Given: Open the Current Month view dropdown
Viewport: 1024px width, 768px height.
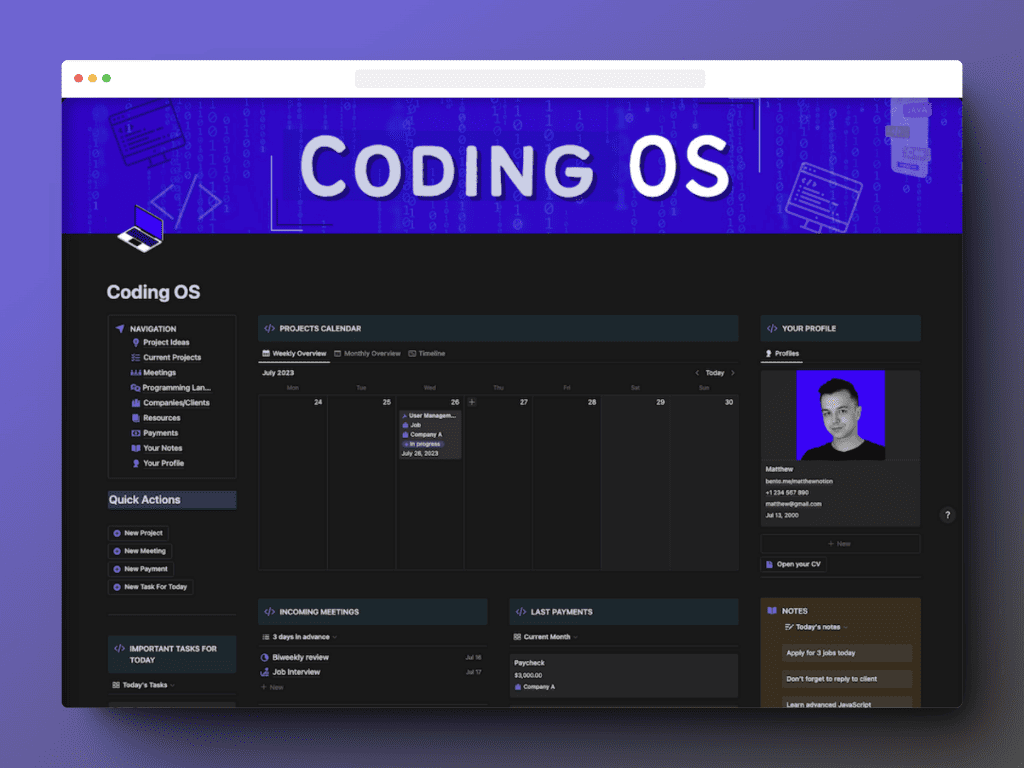Looking at the screenshot, I should (550, 636).
